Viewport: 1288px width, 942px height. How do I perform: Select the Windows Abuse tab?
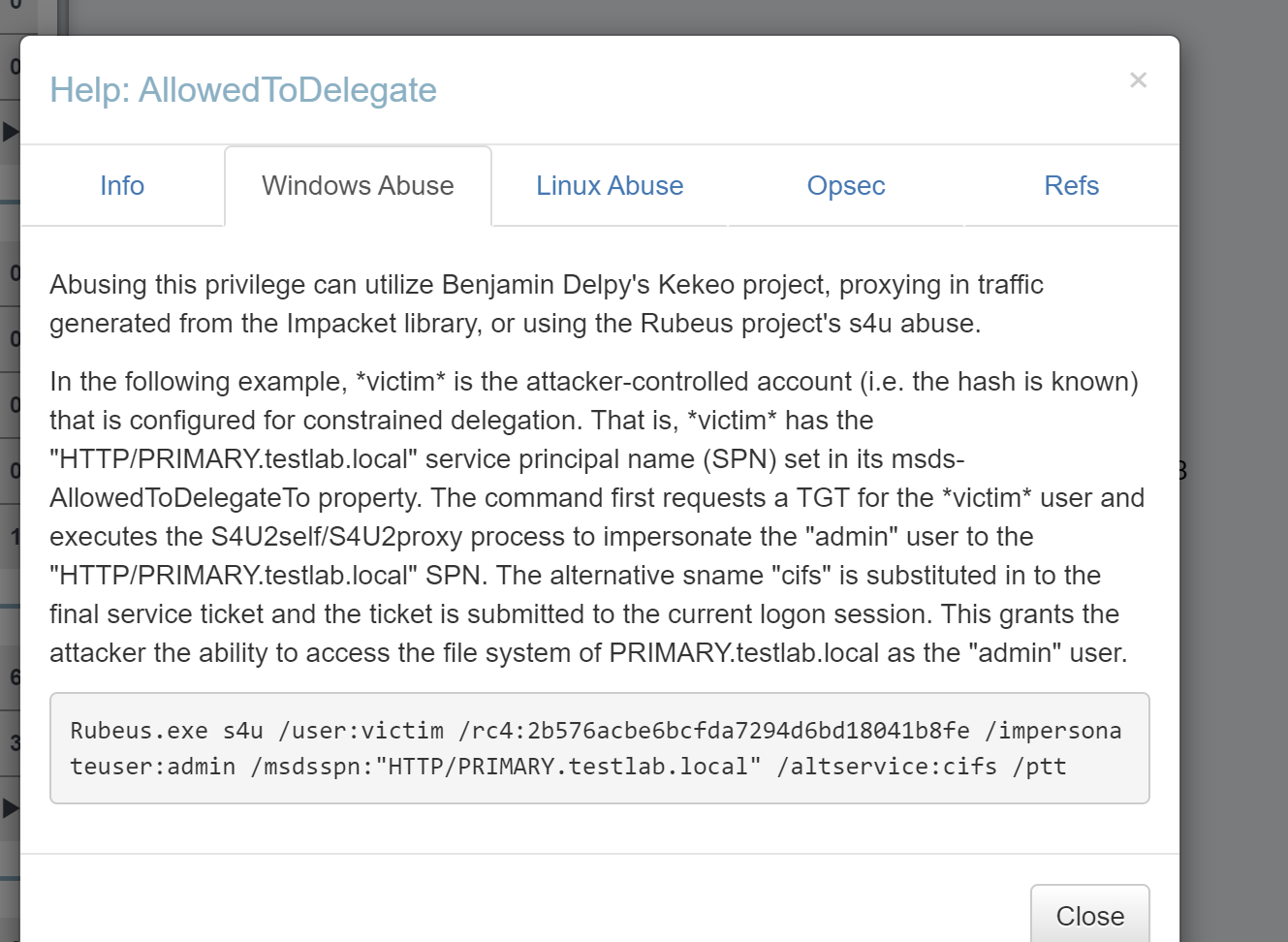tap(358, 186)
